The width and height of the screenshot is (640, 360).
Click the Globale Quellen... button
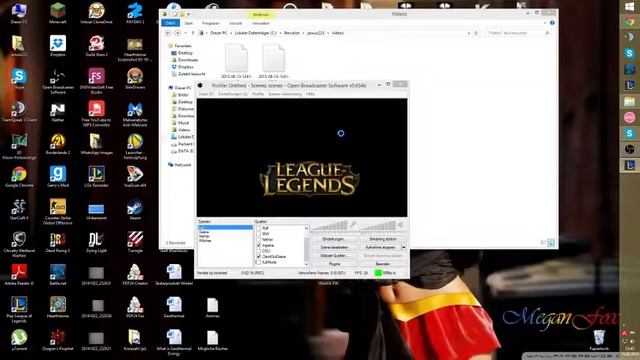[x=334, y=256]
